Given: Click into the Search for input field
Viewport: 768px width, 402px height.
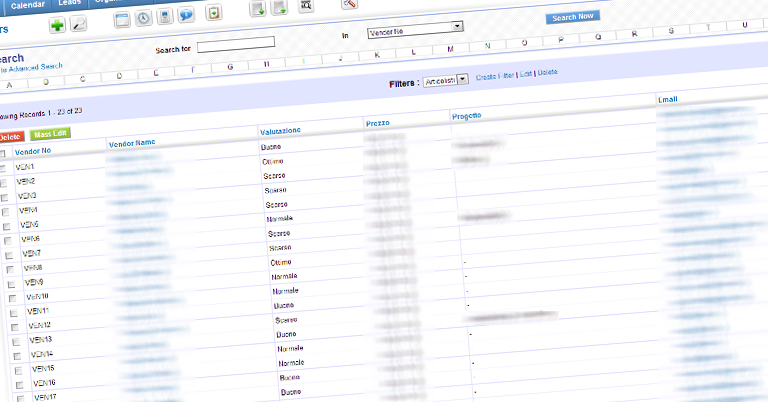Looking at the screenshot, I should pos(236,44).
